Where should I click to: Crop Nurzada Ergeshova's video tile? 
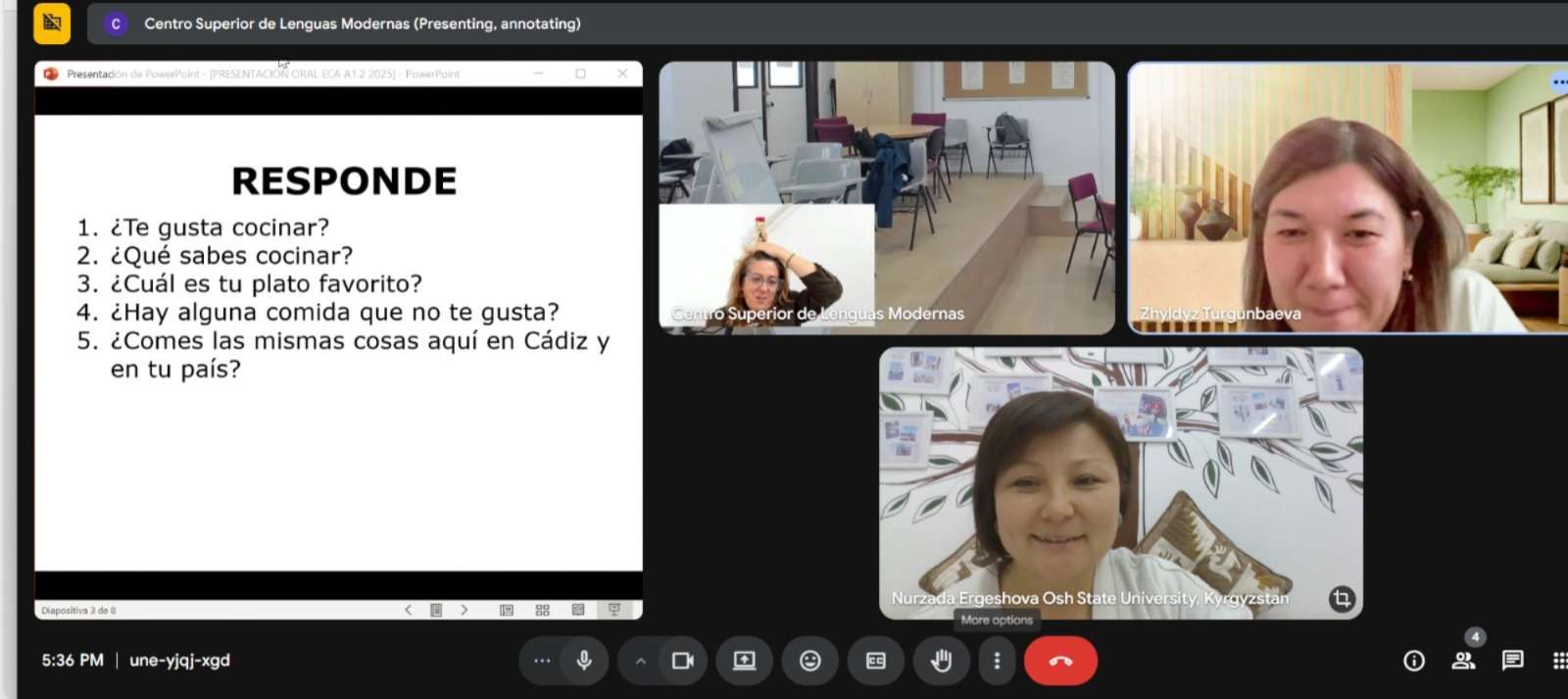[x=1342, y=598]
